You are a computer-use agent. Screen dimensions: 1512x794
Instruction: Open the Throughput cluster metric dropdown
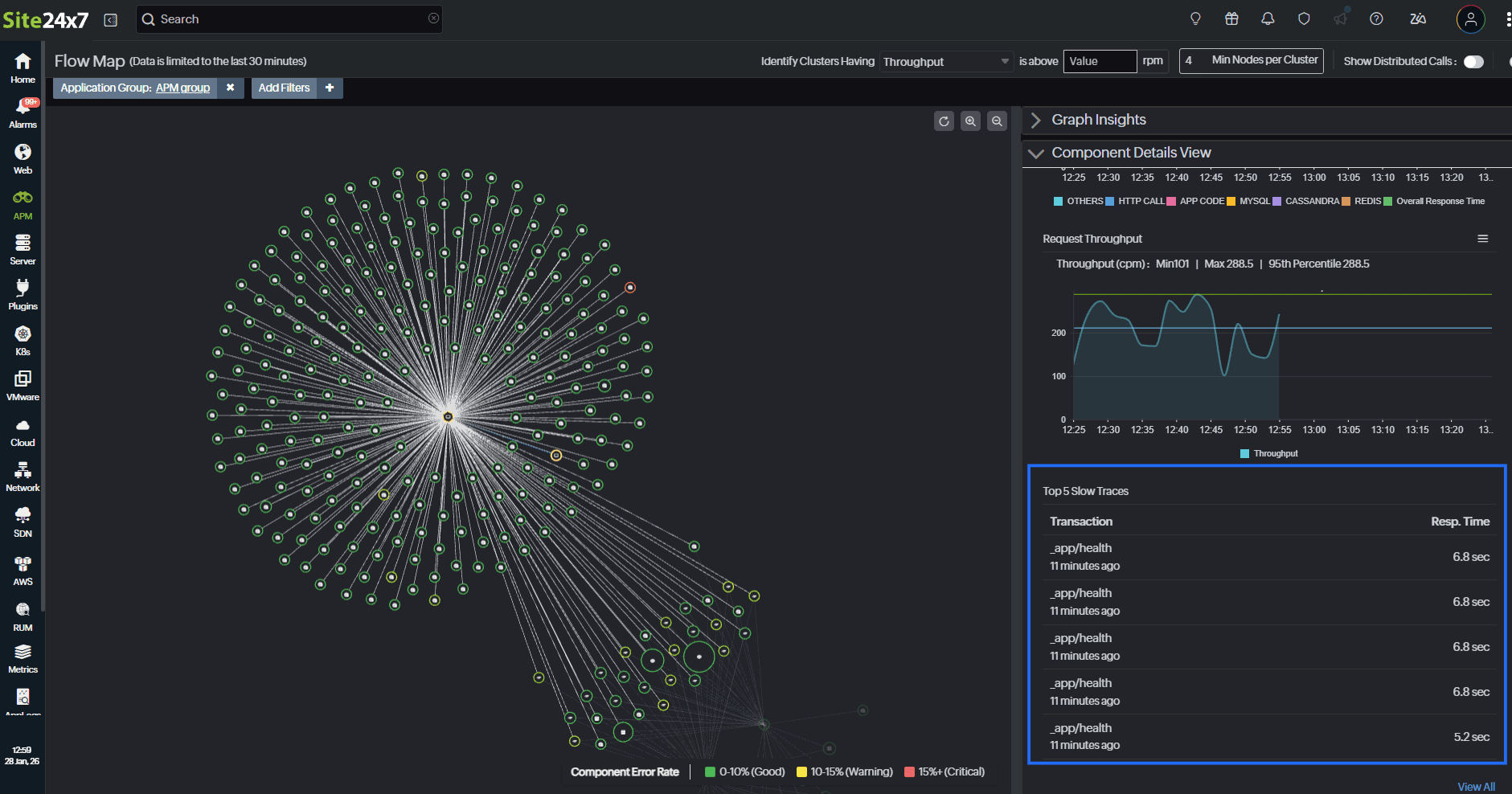tap(945, 61)
